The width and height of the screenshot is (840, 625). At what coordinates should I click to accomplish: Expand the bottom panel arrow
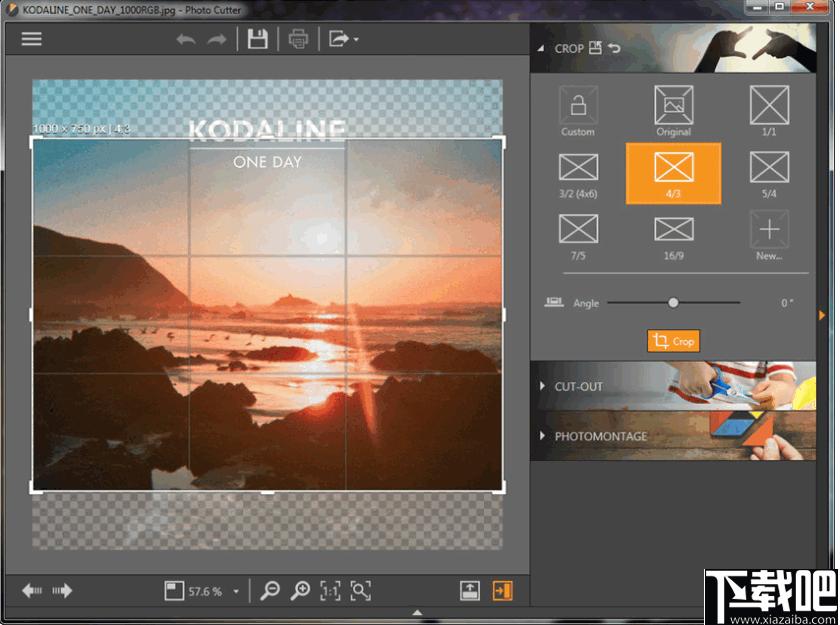tap(417, 613)
